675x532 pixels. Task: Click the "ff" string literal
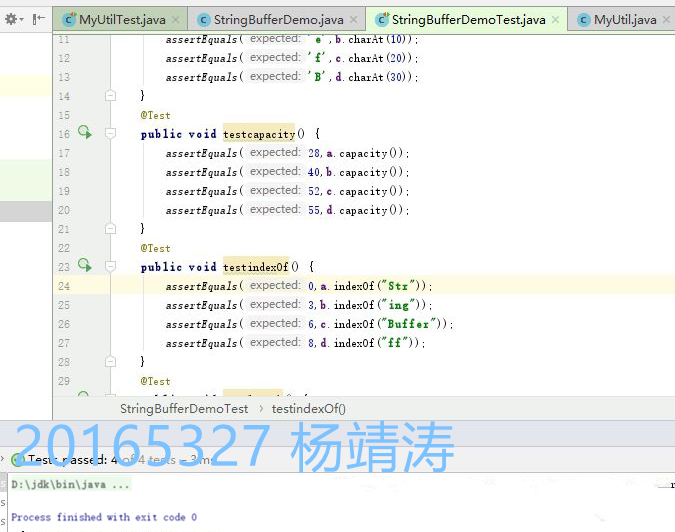pos(394,343)
